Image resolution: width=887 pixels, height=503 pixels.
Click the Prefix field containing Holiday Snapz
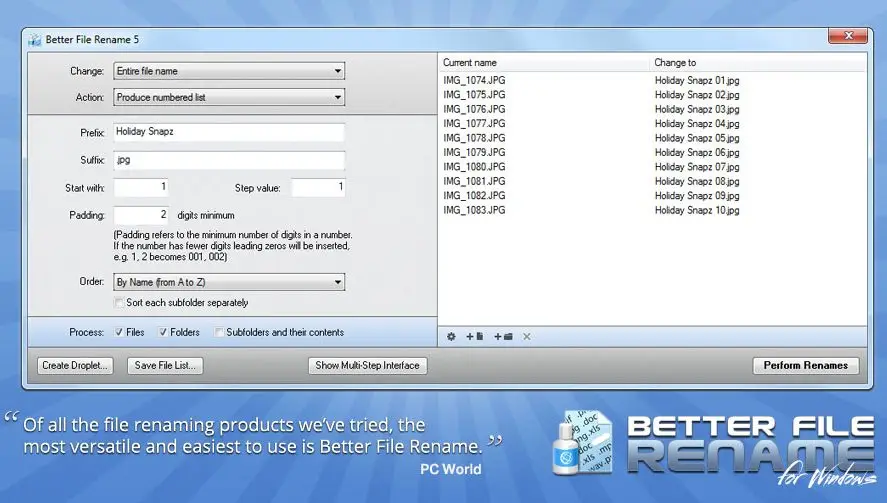point(229,132)
